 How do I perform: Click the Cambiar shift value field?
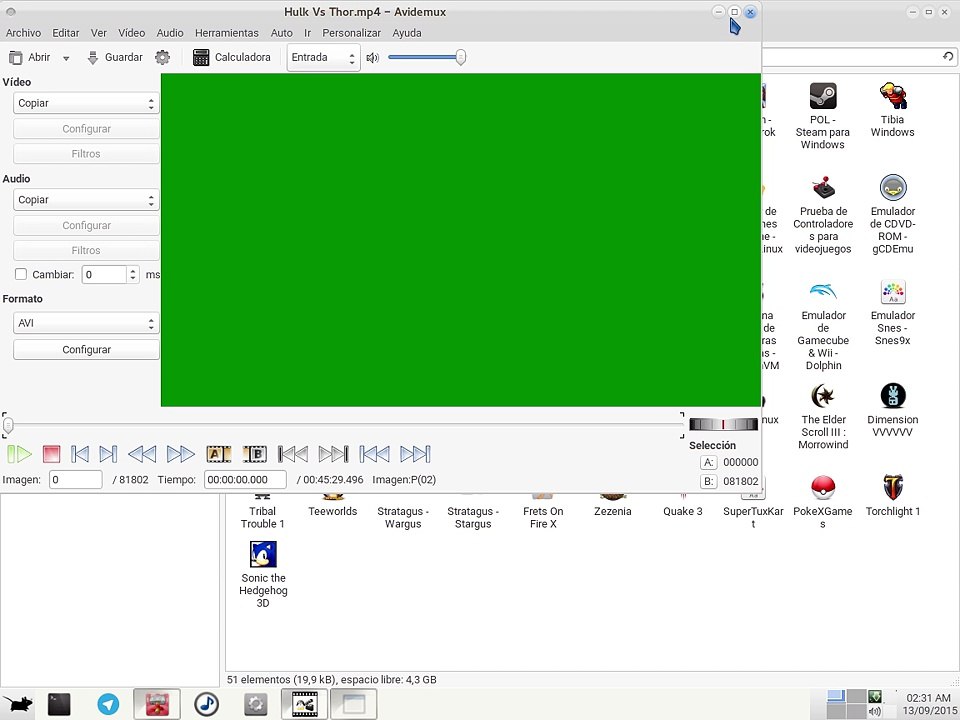[x=105, y=274]
